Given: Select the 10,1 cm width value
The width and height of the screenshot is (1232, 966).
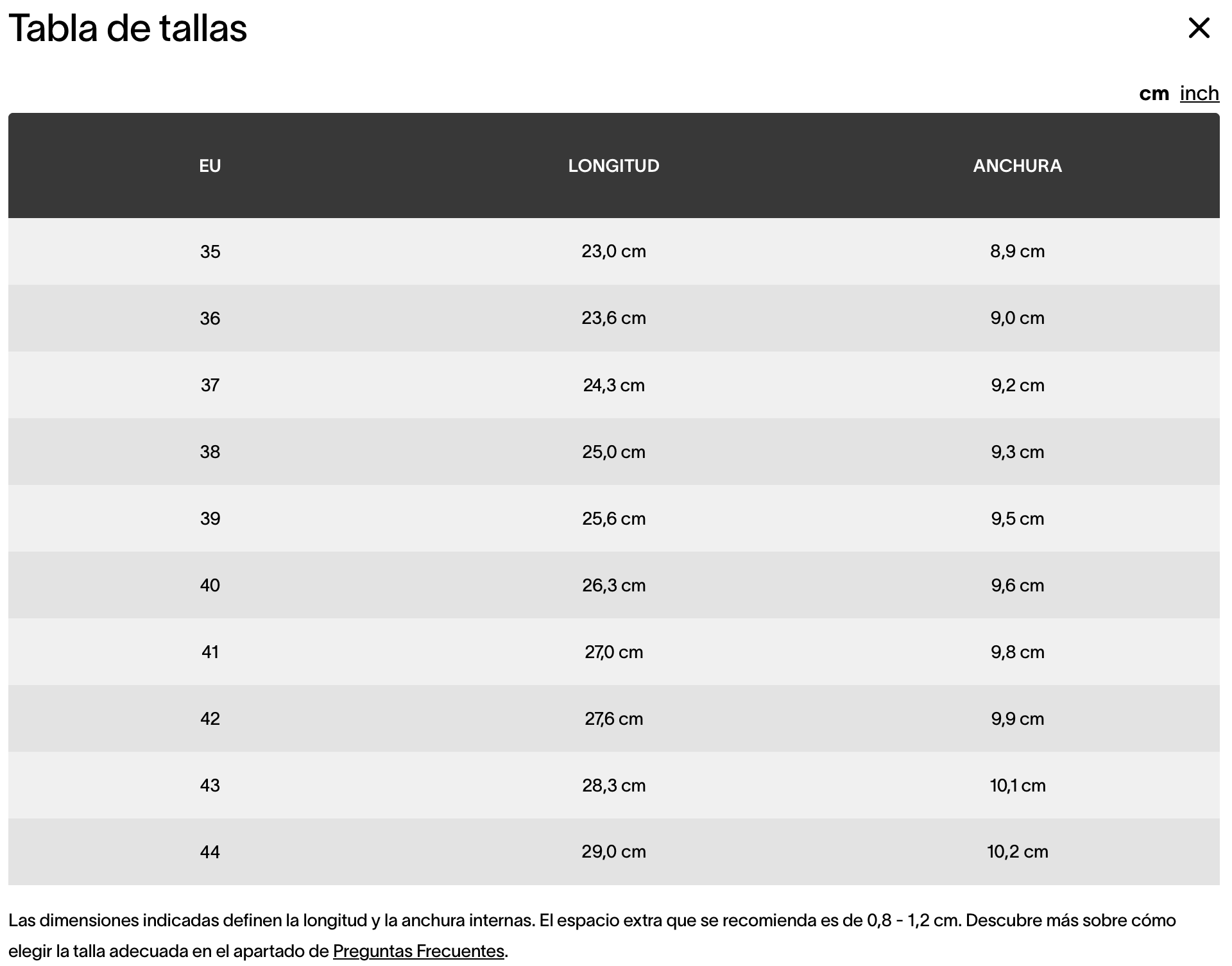Looking at the screenshot, I should (1017, 786).
